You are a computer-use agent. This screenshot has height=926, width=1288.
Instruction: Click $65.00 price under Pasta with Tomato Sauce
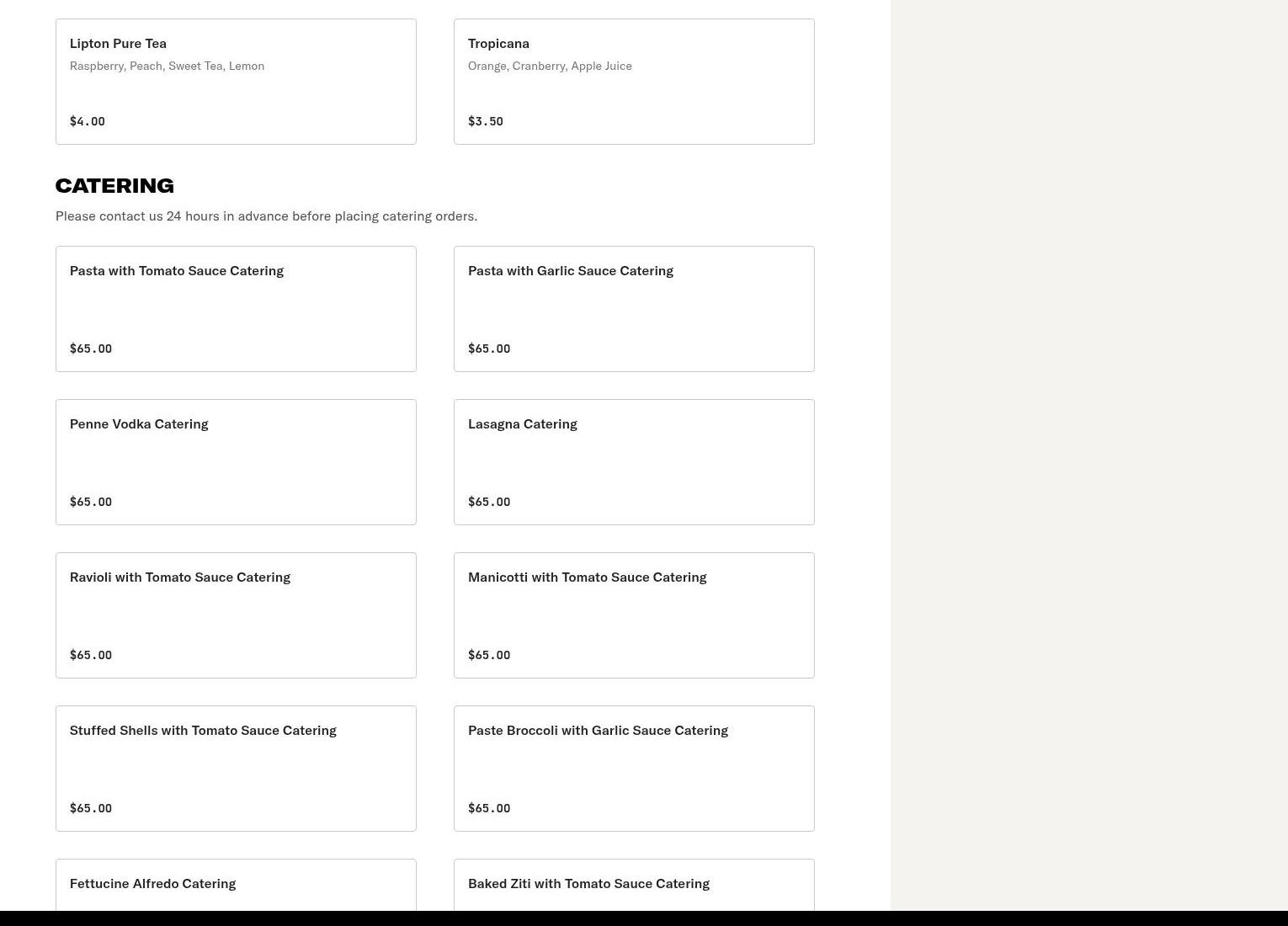point(91,349)
